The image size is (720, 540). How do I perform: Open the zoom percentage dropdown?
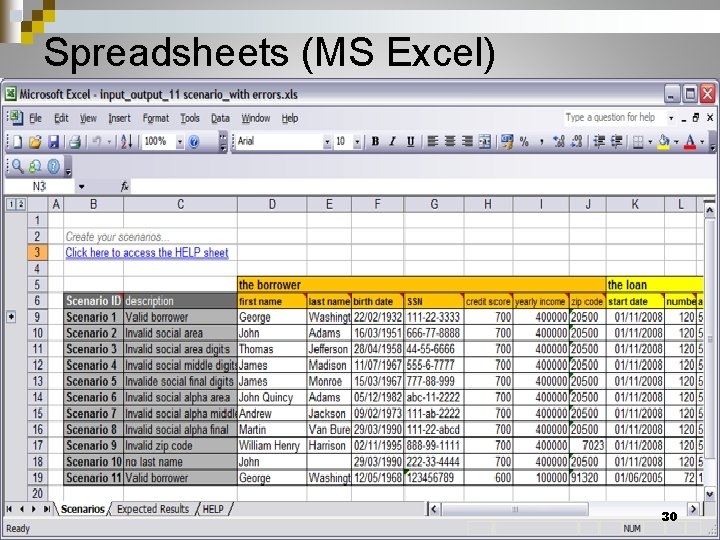(x=180, y=142)
